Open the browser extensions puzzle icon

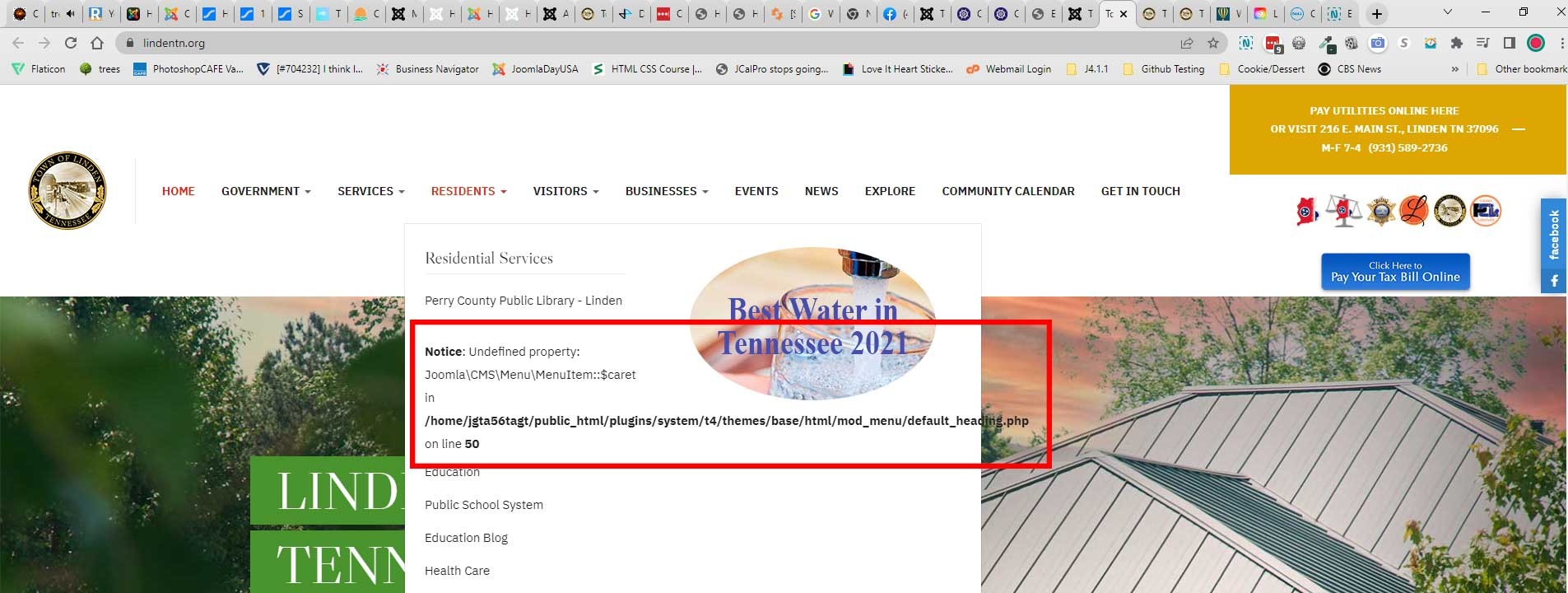coord(1456,43)
